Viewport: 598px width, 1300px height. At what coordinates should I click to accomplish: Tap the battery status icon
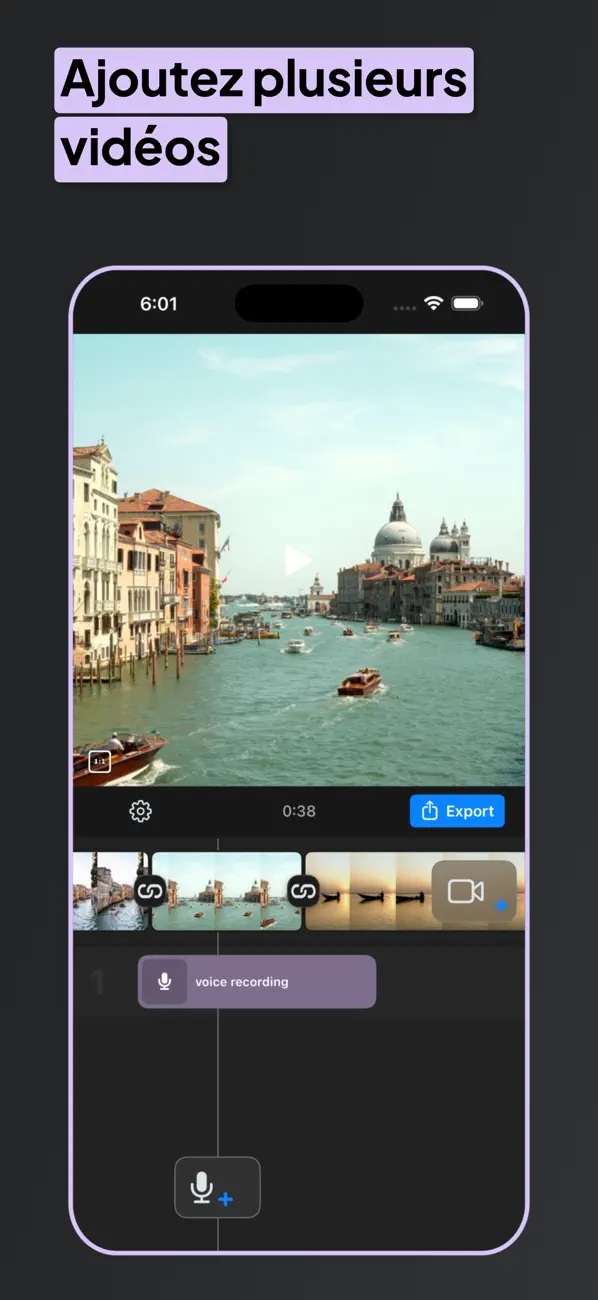click(x=467, y=303)
